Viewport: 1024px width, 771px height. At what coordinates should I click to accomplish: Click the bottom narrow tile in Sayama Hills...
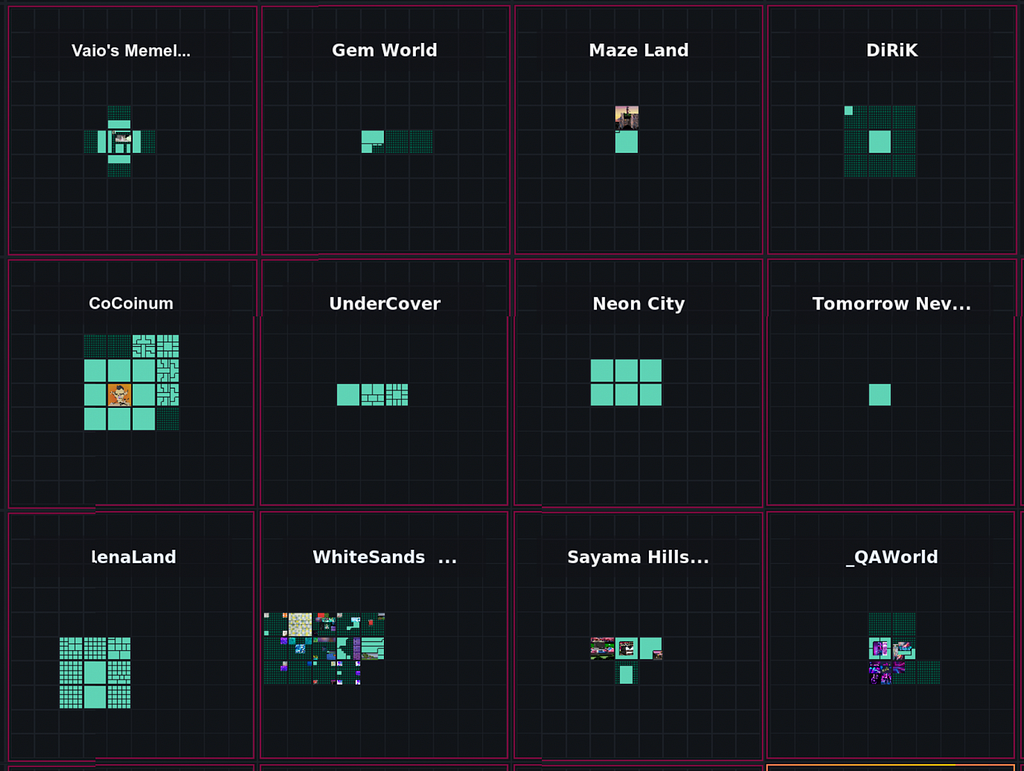[x=626, y=674]
